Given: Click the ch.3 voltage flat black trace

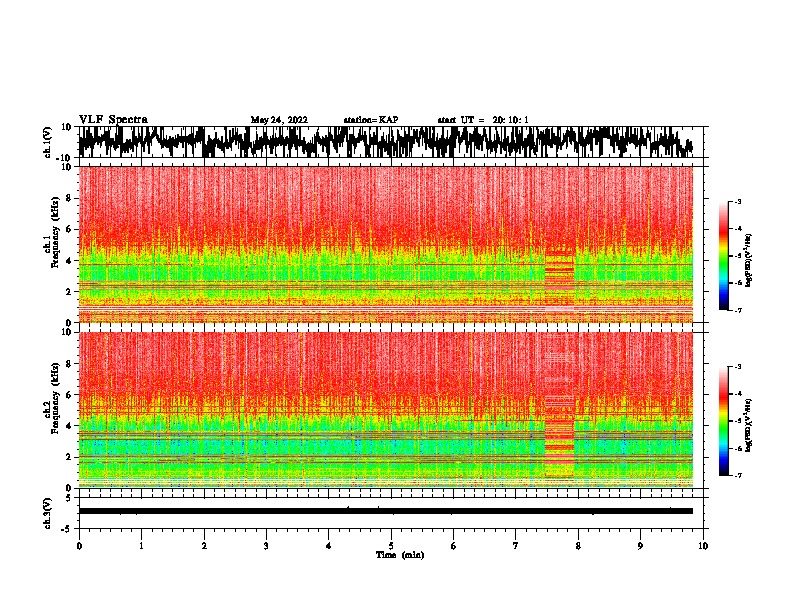Looking at the screenshot, I should (385, 511).
